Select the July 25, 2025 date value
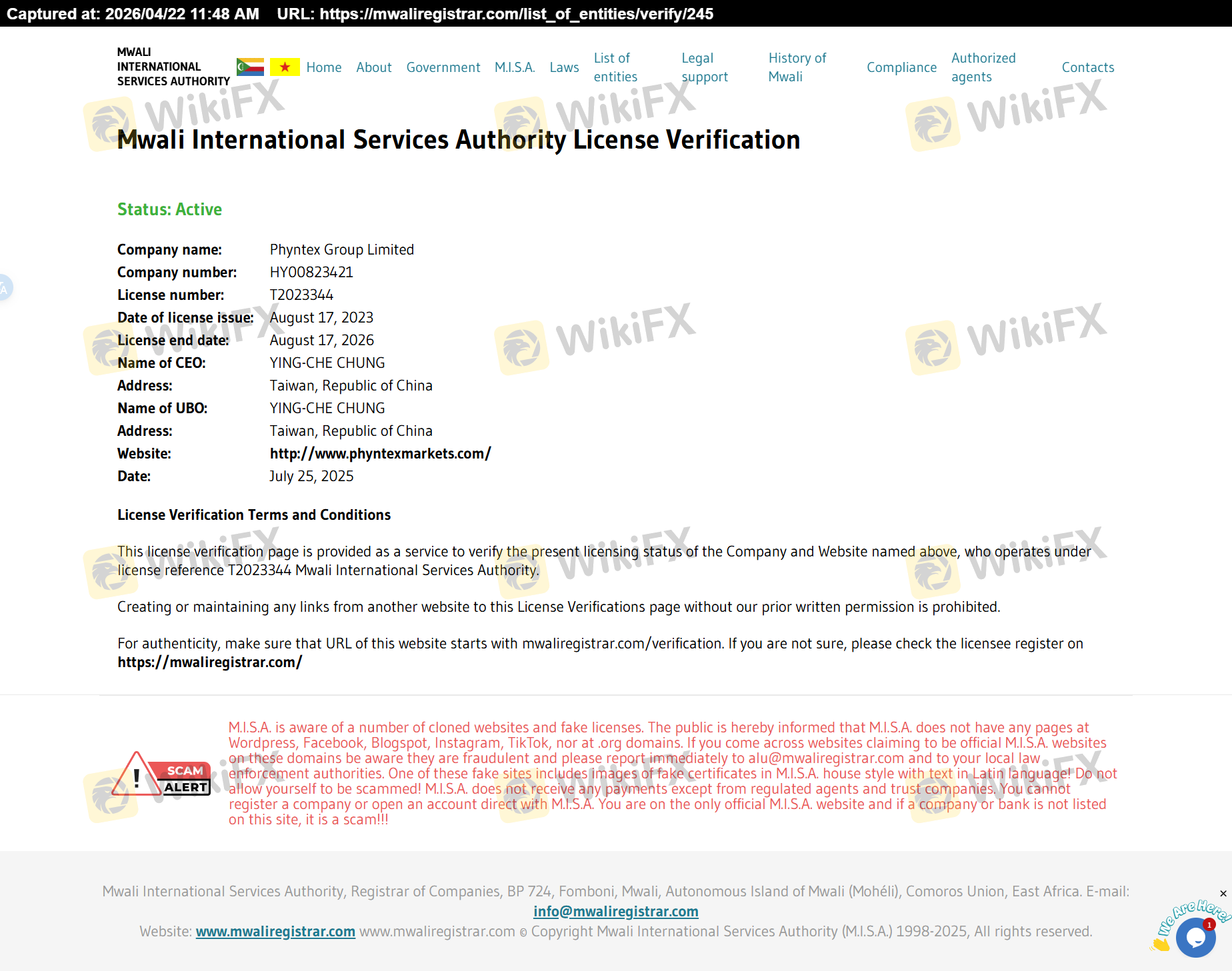Viewport: 1232px width, 971px height. (x=311, y=477)
